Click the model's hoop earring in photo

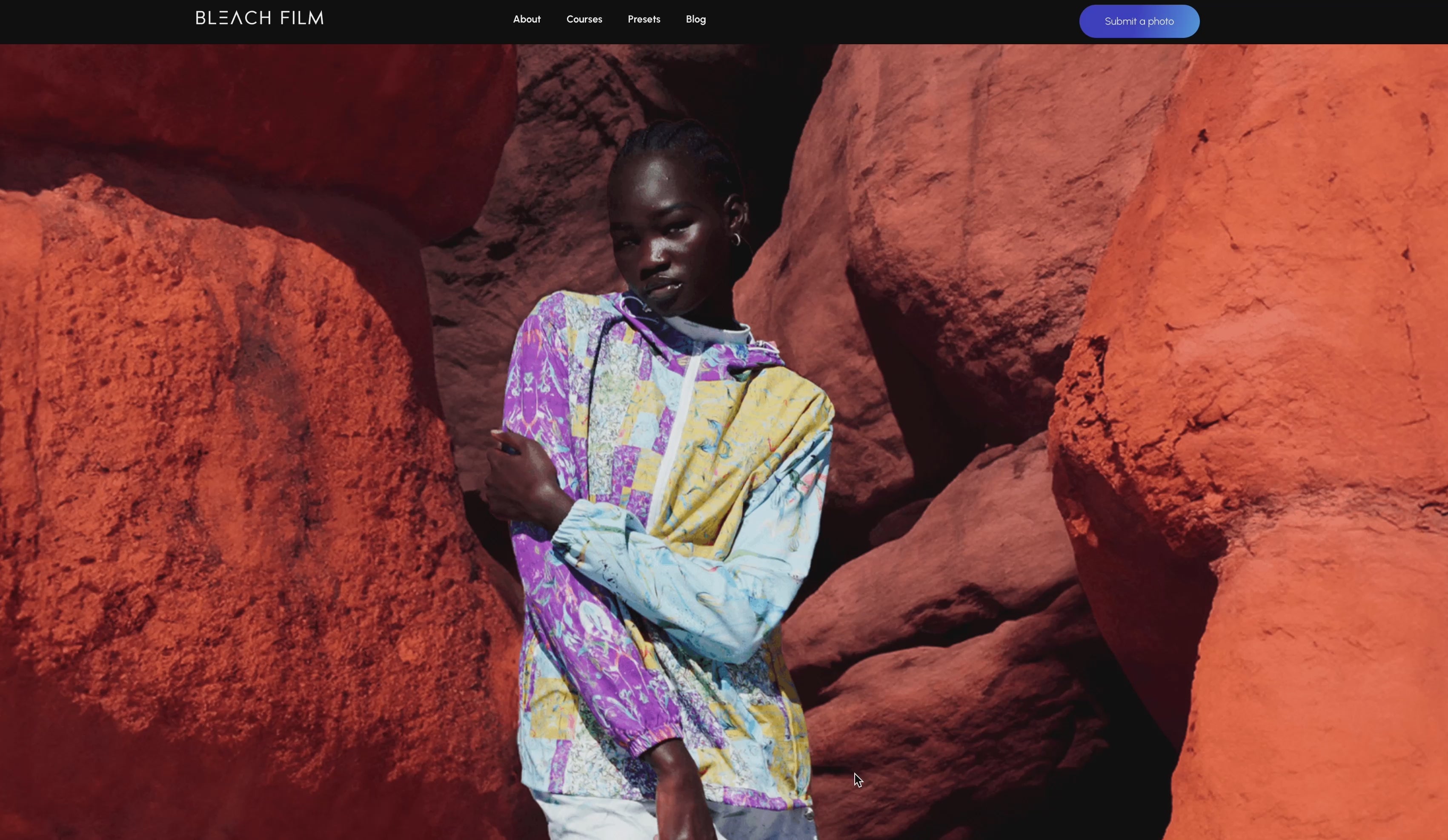point(737,239)
